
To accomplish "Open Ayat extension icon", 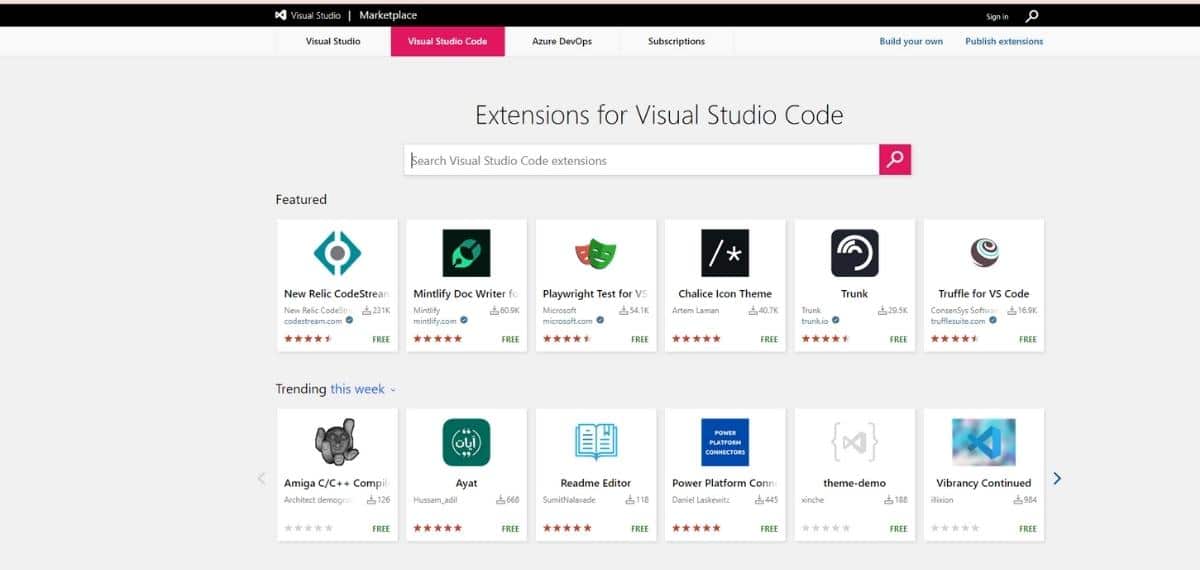I will click(466, 442).
